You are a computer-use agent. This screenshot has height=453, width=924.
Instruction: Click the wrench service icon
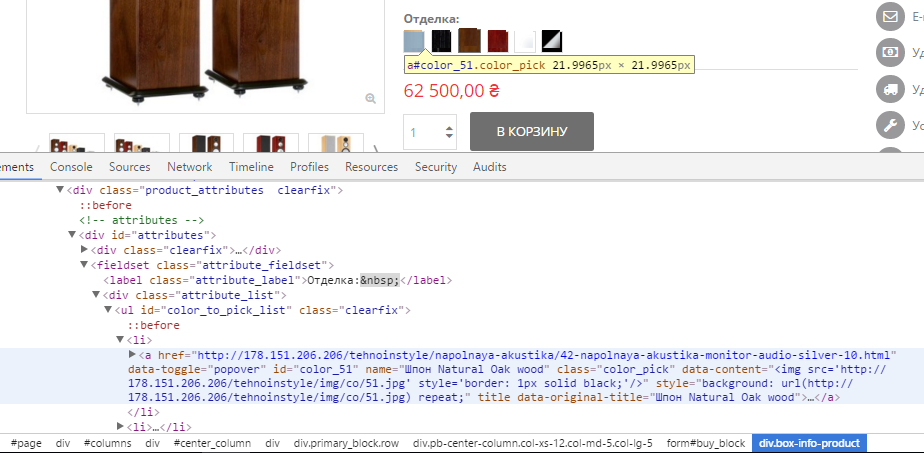[x=890, y=125]
